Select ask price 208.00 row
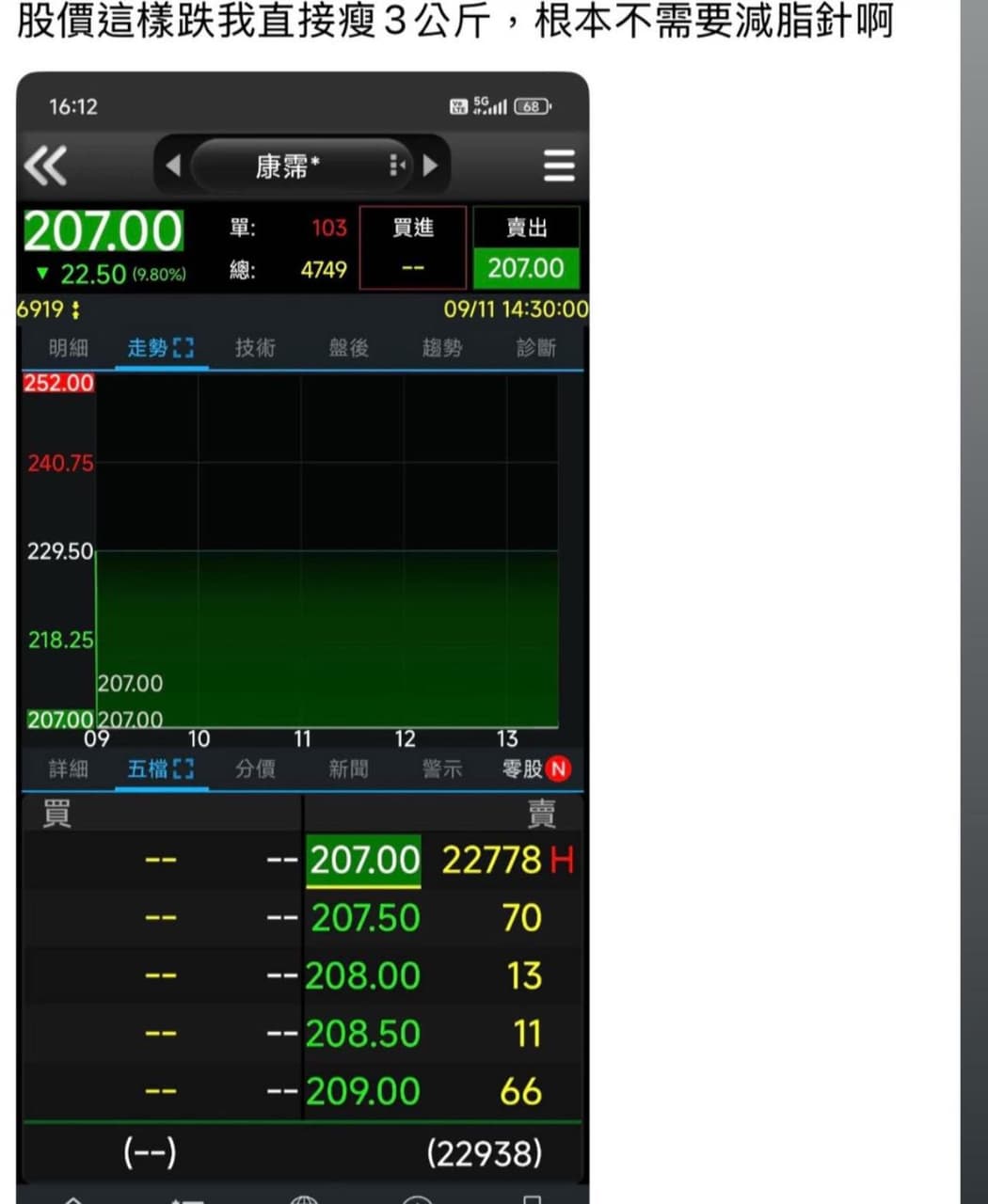Viewport: 988px width, 1204px height. point(362,976)
